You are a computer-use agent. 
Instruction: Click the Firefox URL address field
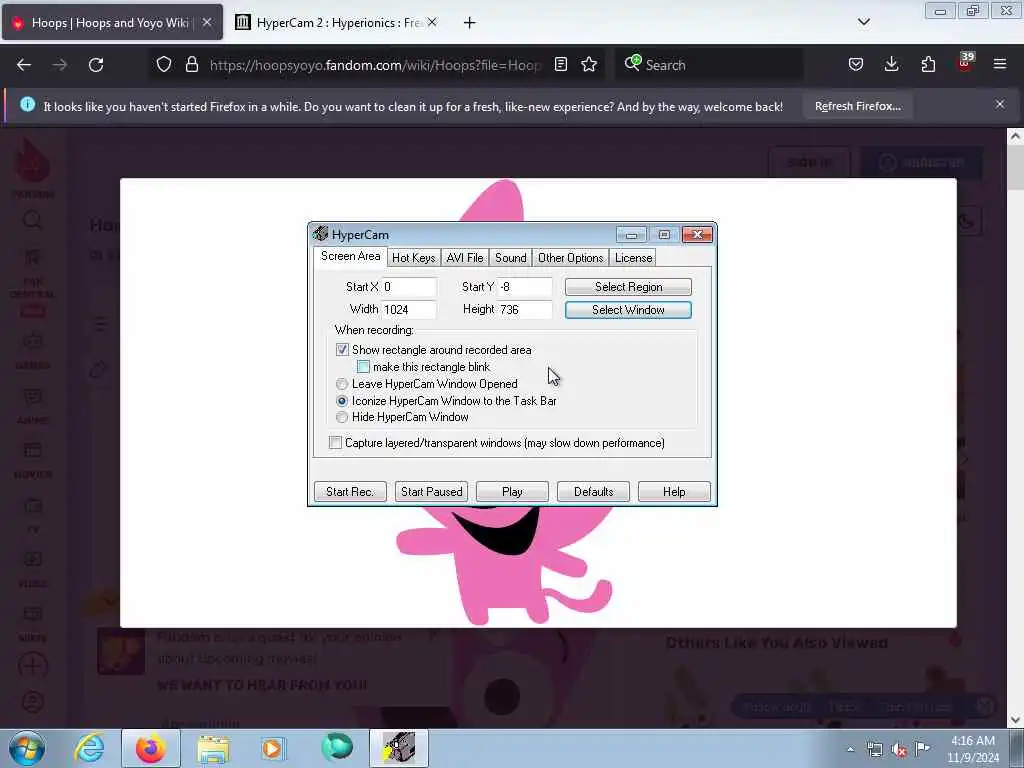pyautogui.click(x=375, y=65)
